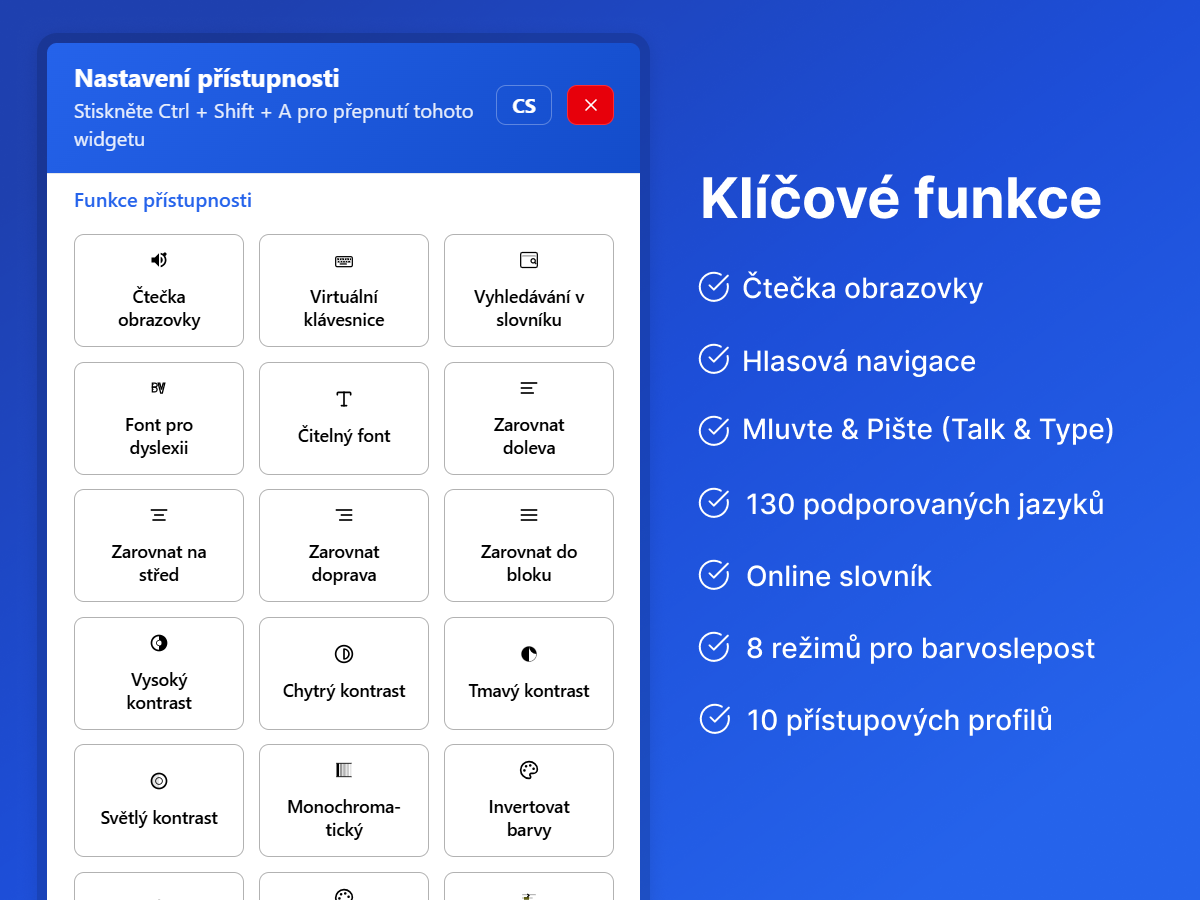Enable Font pro dyslexii
Screen dimensions: 1200x900
[x=159, y=418]
